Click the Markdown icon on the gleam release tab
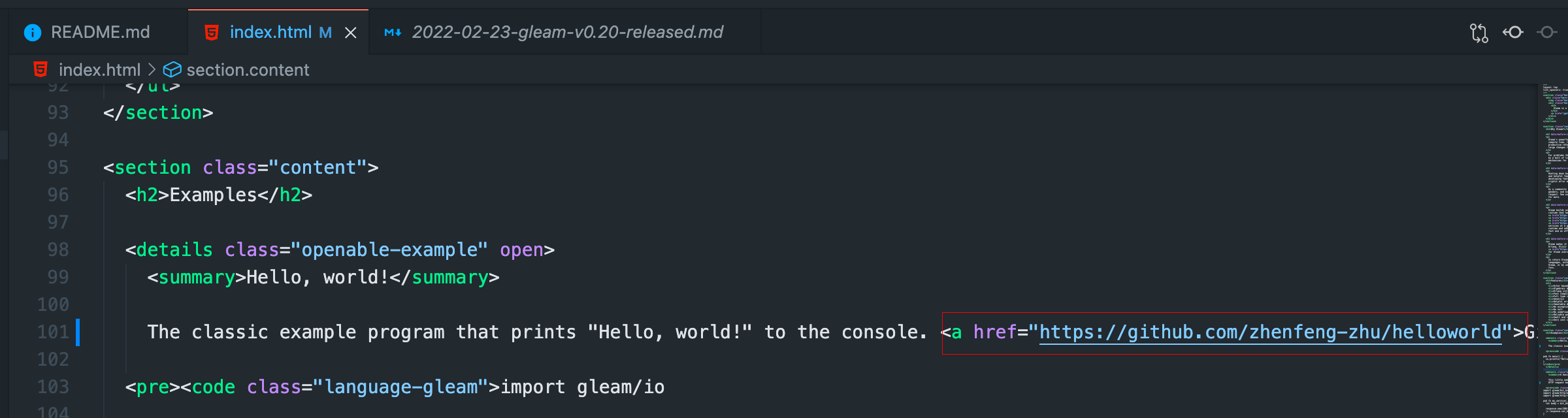Screen dimensions: 1568x418 coord(393,32)
